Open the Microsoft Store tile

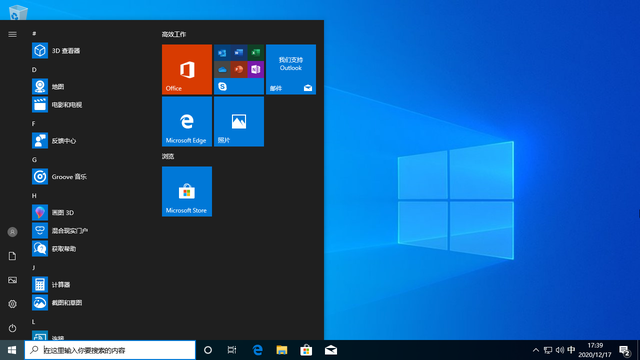[187, 191]
